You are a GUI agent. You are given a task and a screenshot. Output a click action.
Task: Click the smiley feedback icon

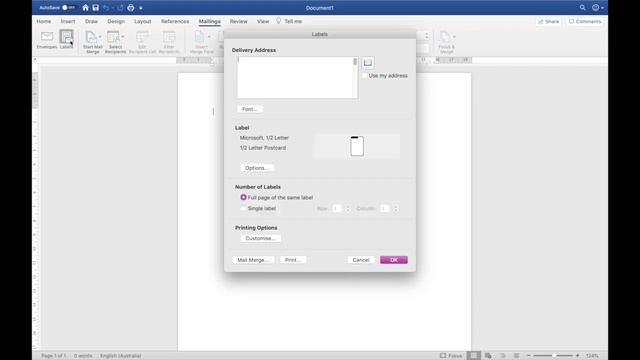[x=596, y=8]
